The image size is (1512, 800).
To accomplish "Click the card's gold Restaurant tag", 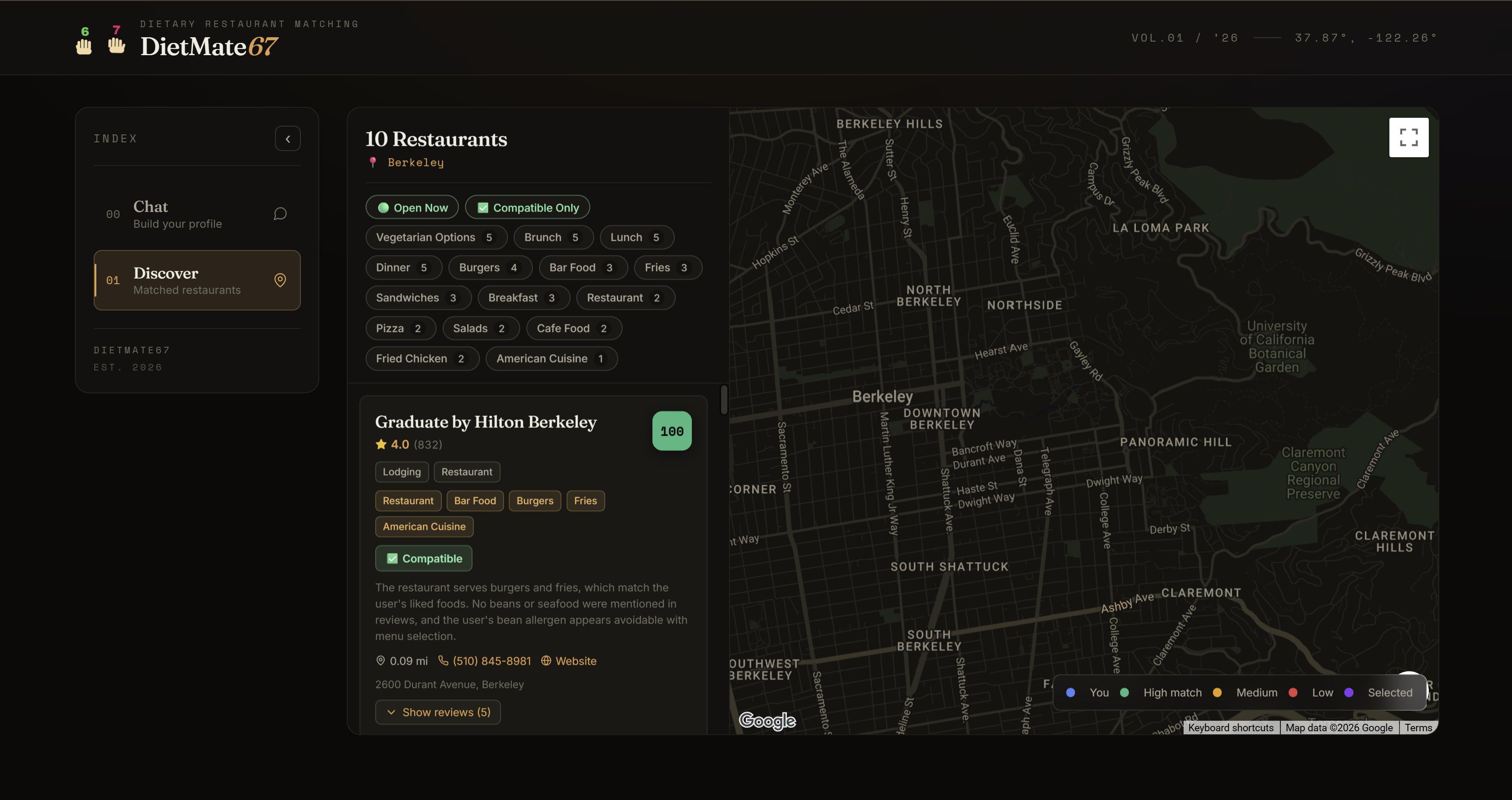I will [408, 500].
